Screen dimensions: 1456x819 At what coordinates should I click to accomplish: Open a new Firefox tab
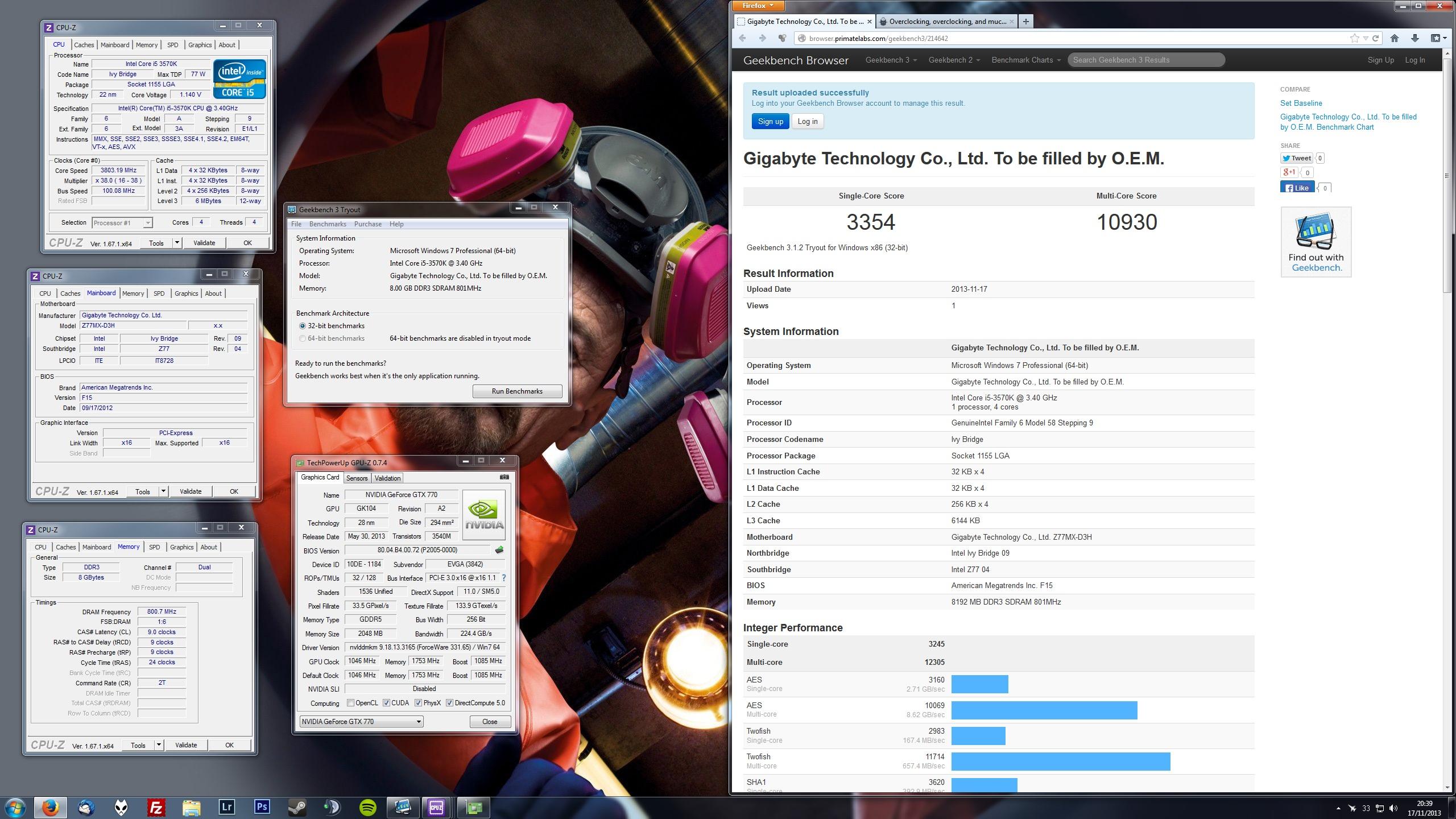1025,22
